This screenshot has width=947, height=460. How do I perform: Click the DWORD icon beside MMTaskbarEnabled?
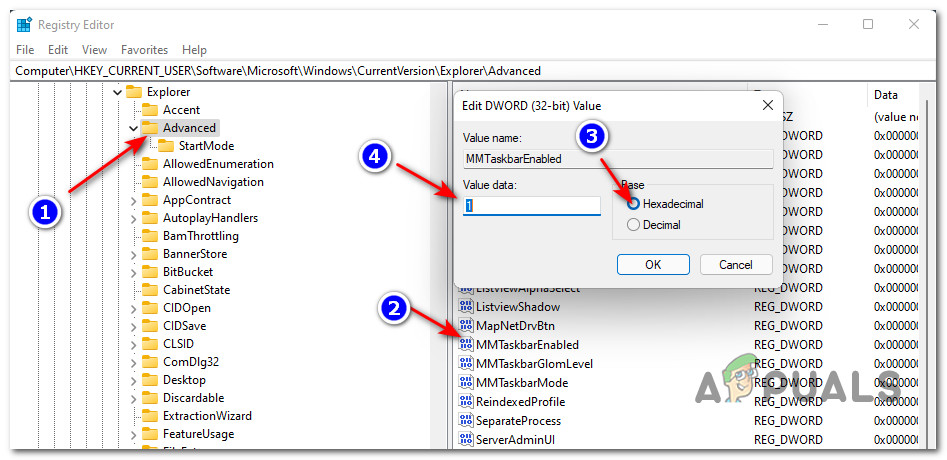[466, 345]
